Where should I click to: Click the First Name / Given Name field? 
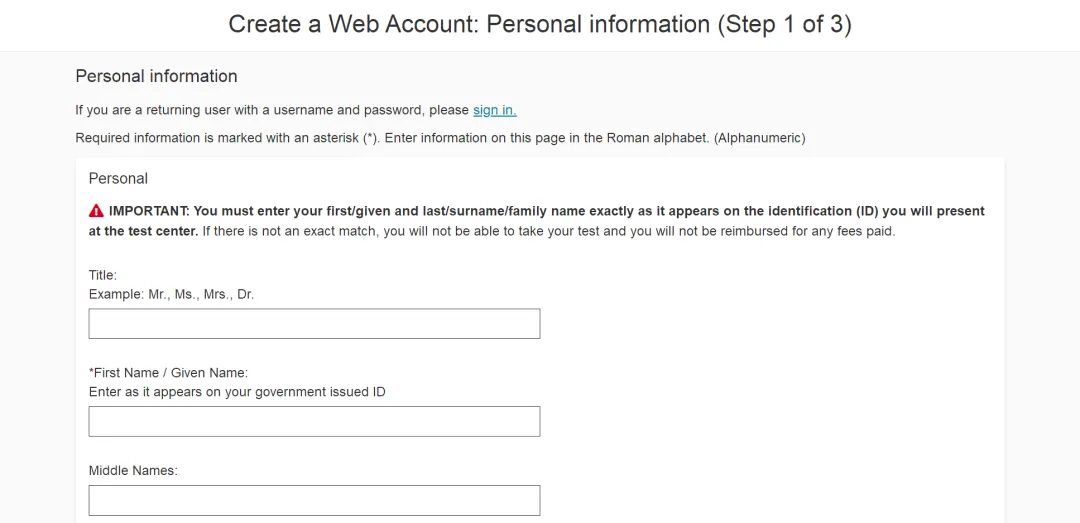(x=314, y=422)
